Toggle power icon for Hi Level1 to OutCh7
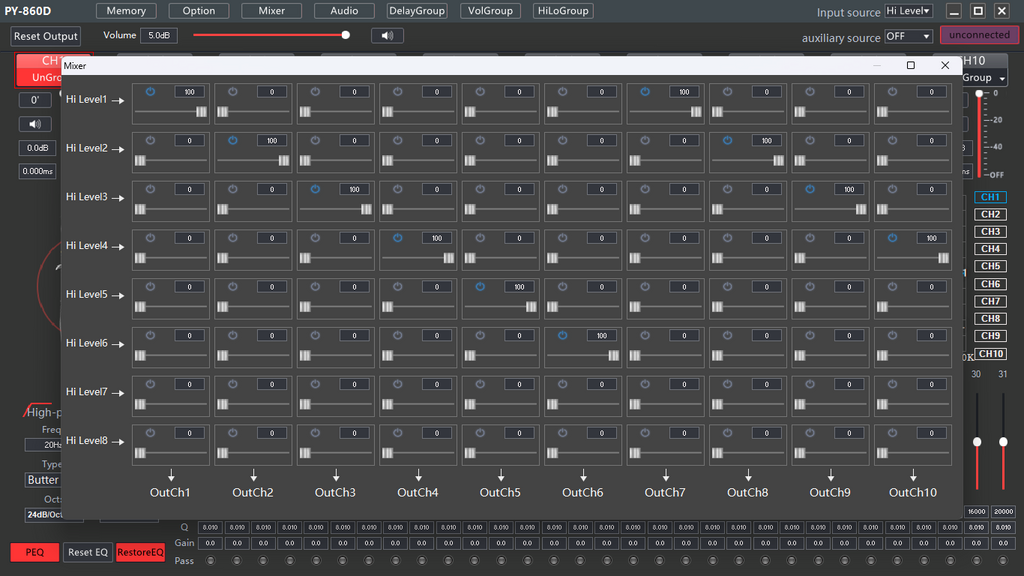Viewport: 1024px width, 576px height. [645, 92]
